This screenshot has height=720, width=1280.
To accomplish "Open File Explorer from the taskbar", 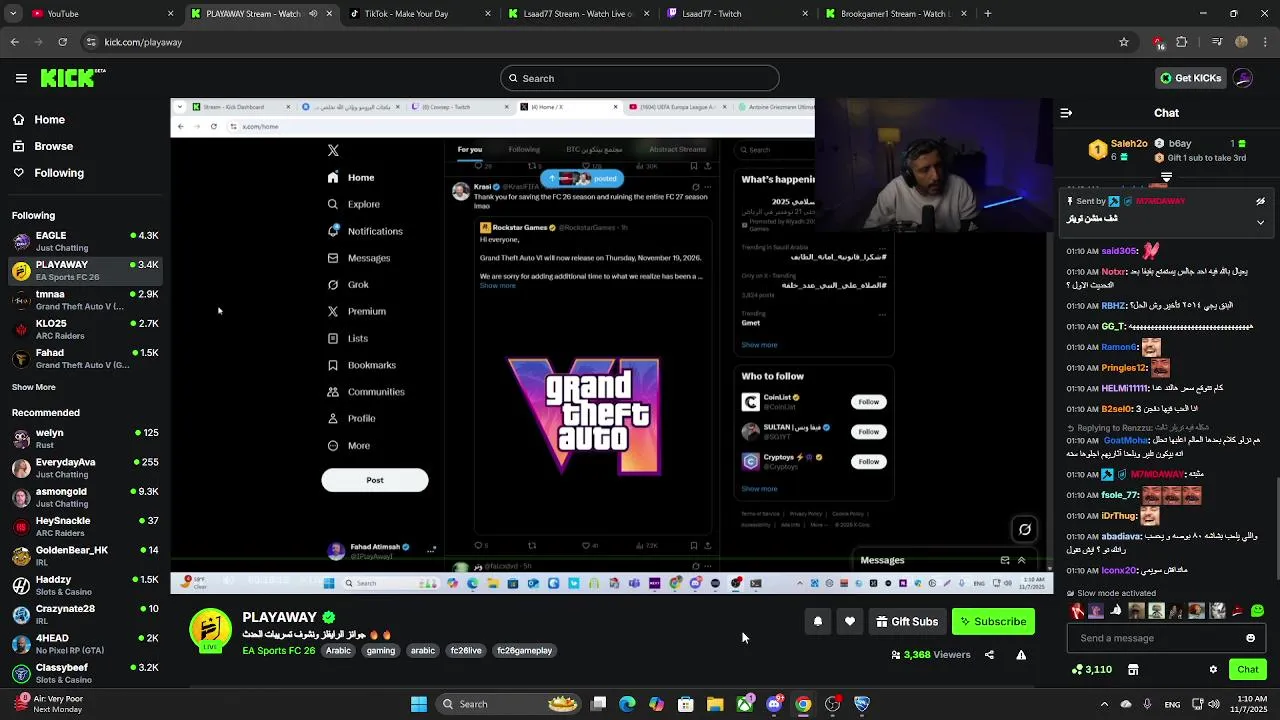I will click(715, 704).
